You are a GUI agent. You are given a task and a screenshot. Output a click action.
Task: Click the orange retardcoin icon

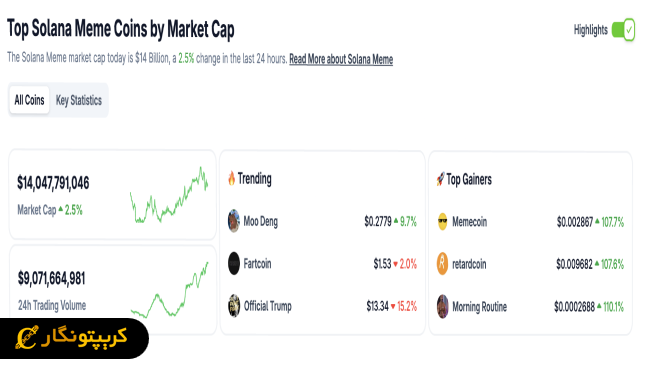443,264
